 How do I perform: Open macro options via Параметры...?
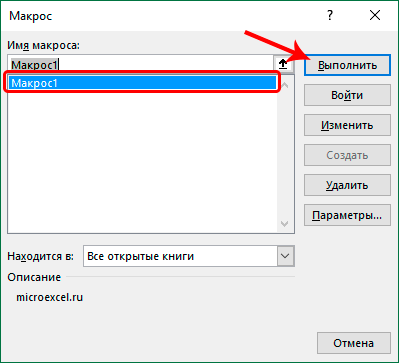(347, 215)
